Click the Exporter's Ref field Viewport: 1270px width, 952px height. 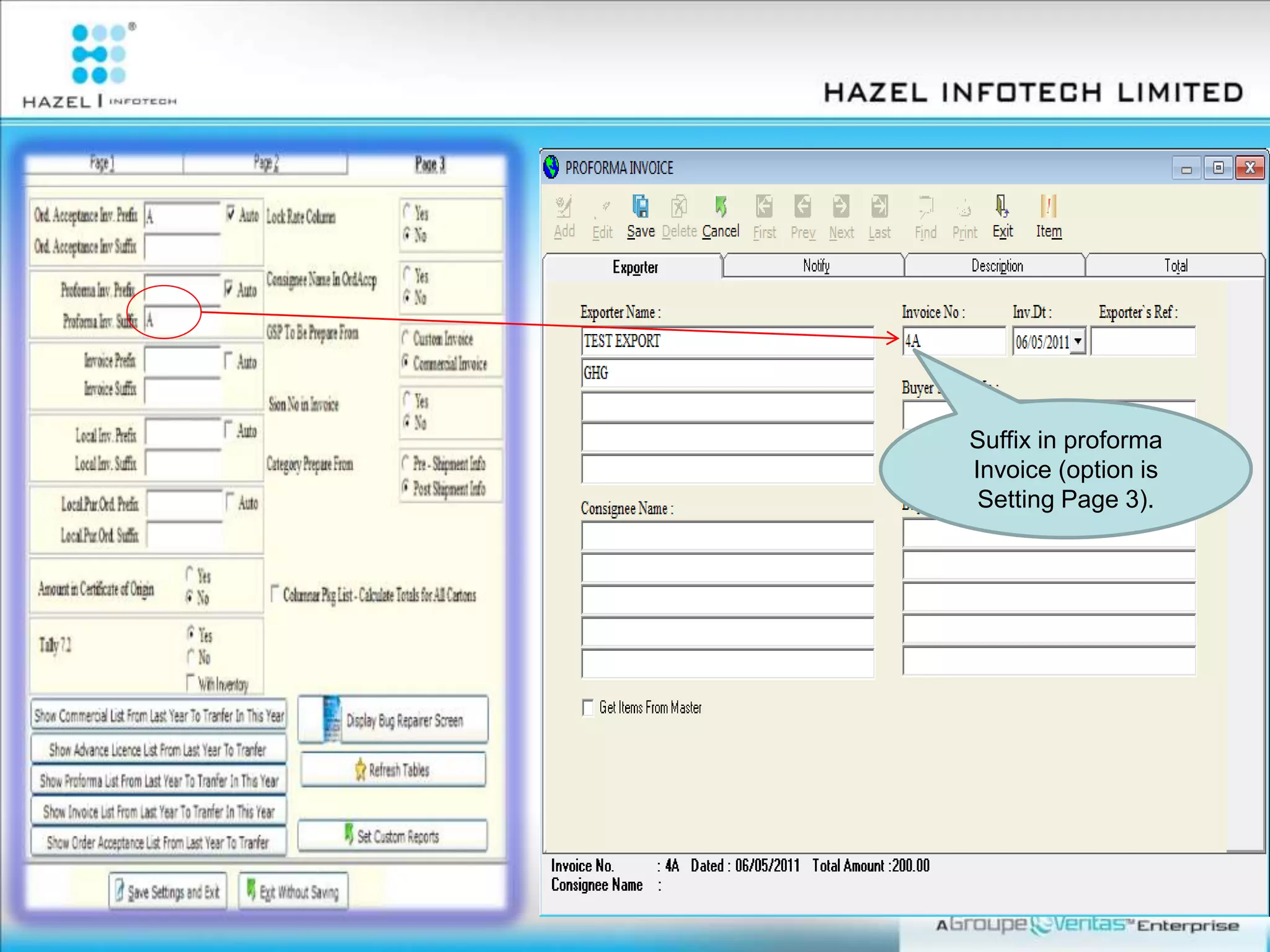point(1143,341)
